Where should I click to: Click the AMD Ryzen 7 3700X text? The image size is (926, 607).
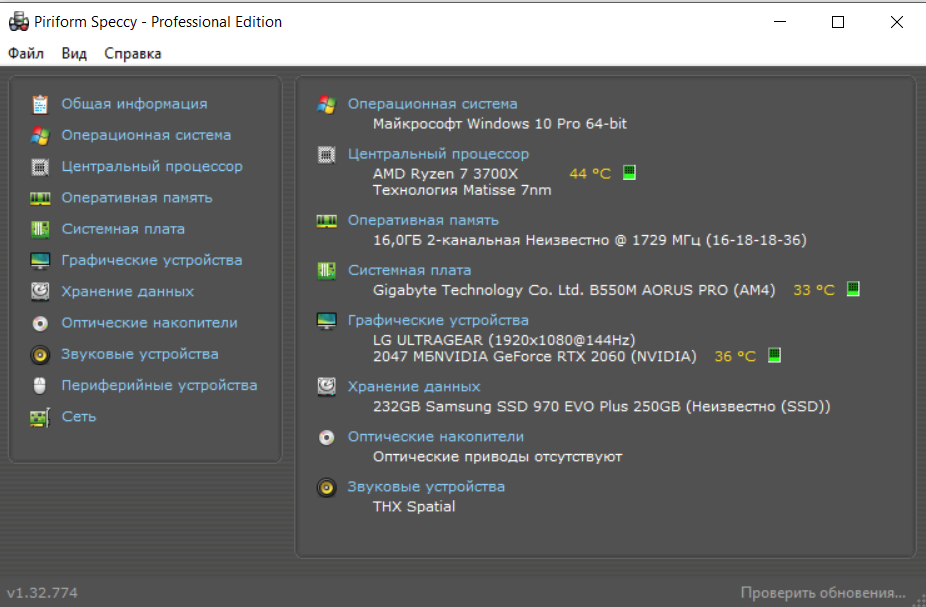point(445,174)
